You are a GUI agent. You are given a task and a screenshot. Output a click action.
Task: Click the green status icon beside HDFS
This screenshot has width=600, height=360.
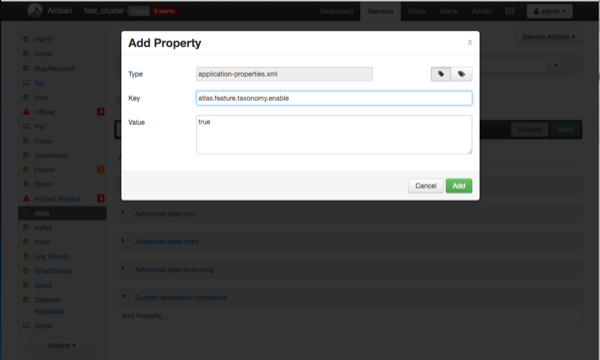pos(26,39)
